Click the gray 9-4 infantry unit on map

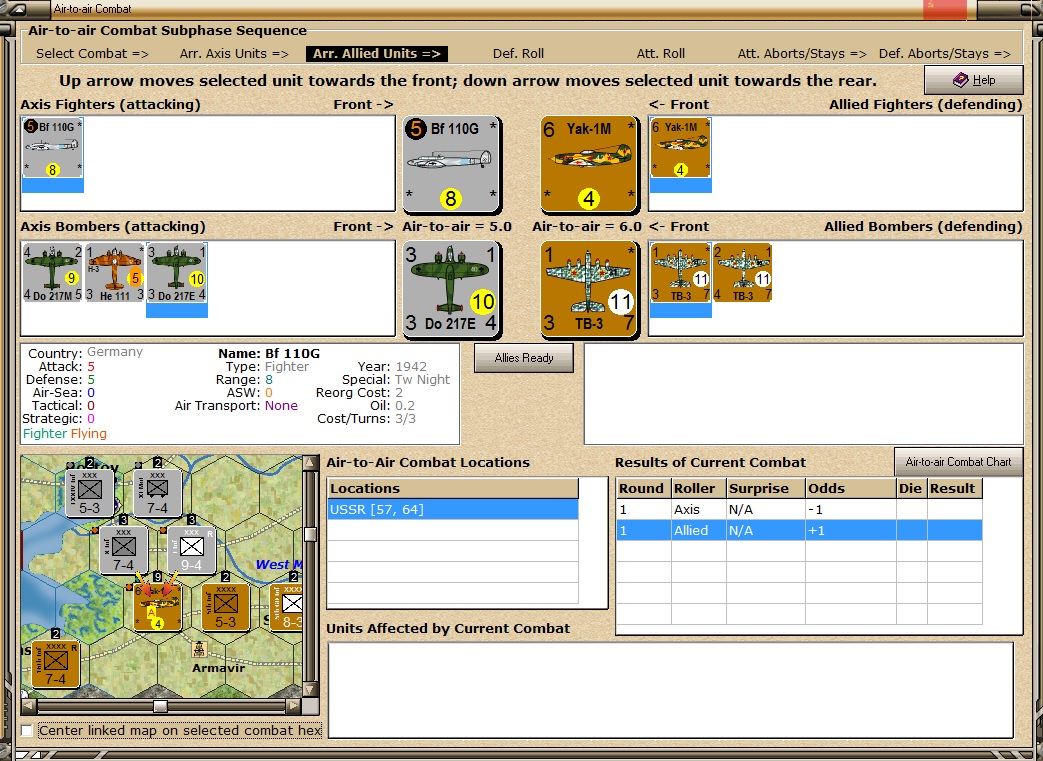click(x=192, y=550)
